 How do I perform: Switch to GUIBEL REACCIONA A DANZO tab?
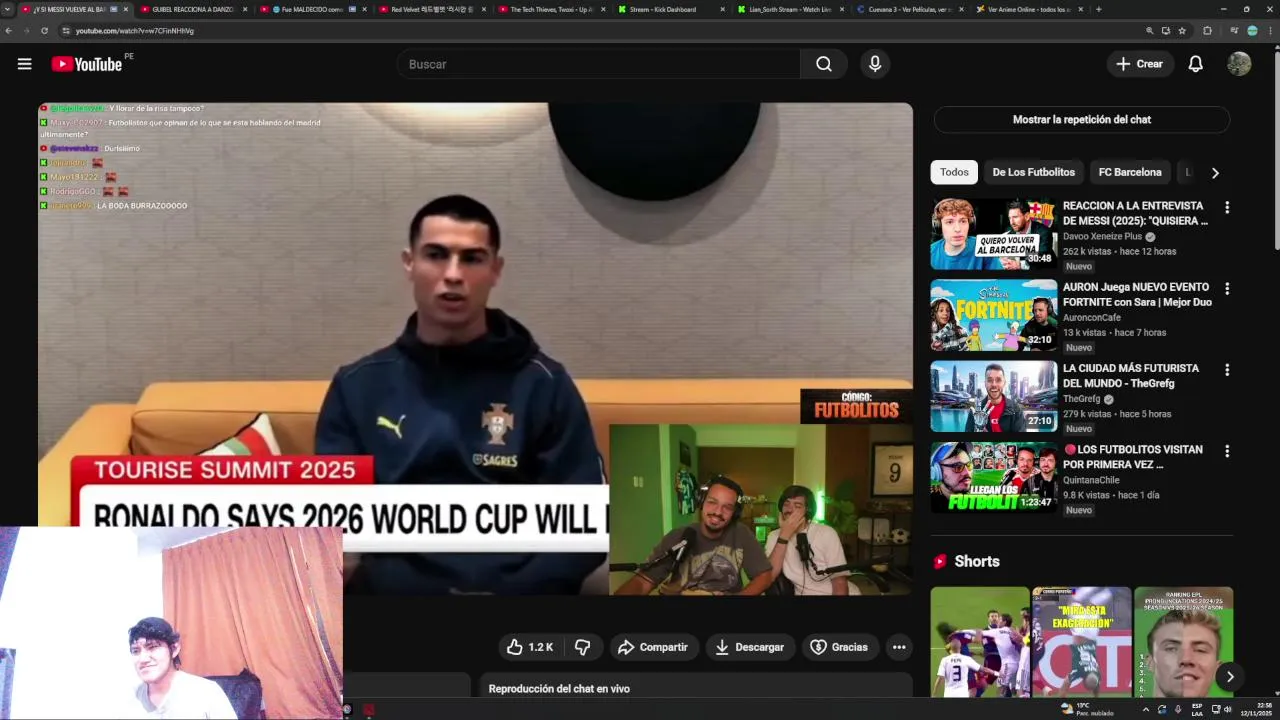193,9
